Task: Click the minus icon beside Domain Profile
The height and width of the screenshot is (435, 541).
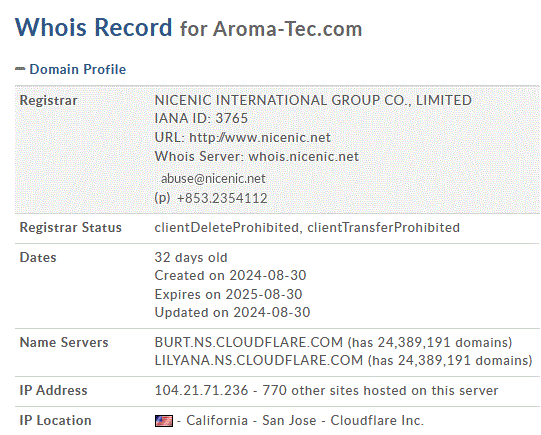Action: (x=20, y=69)
